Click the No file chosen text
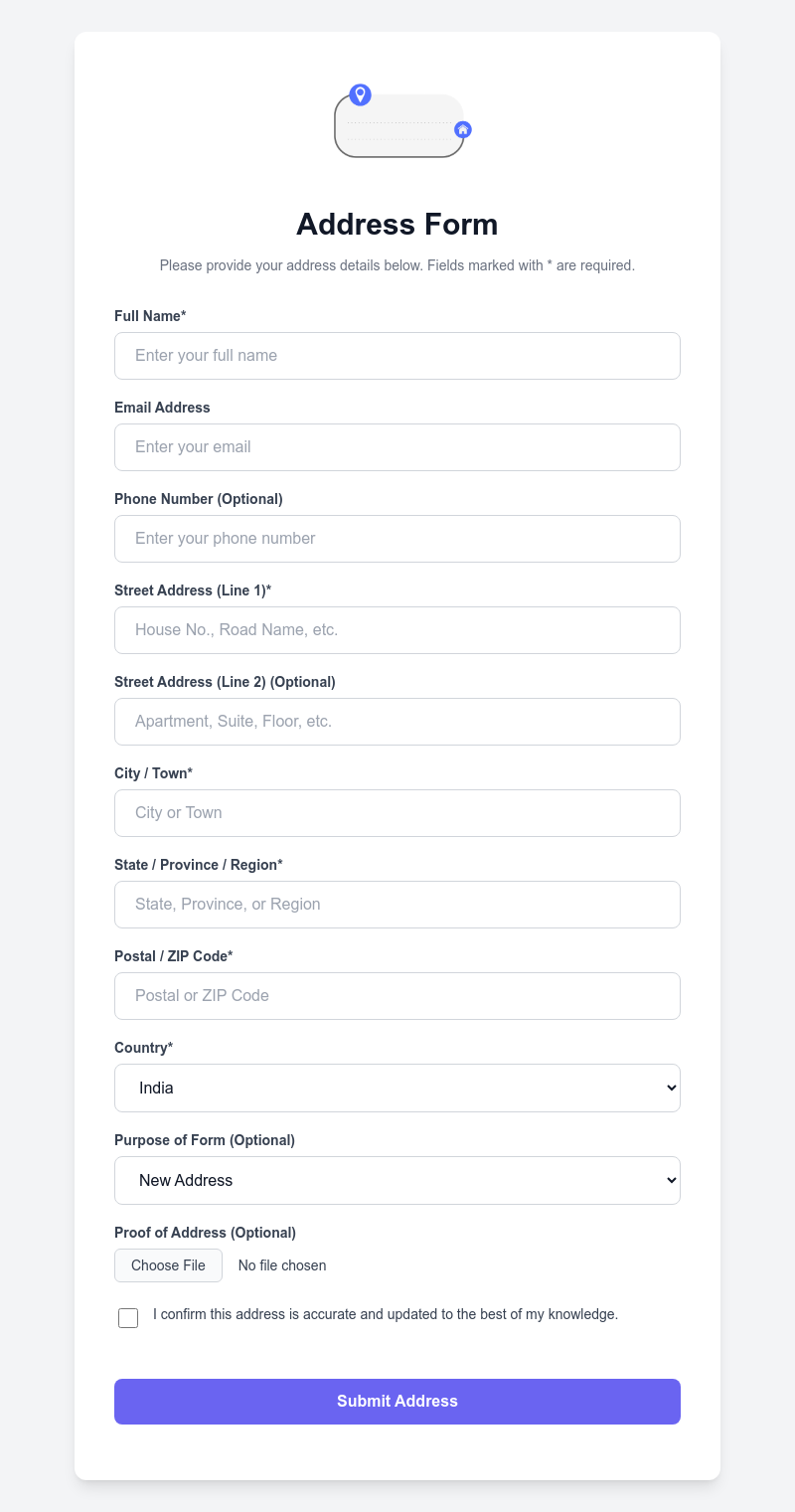The height and width of the screenshot is (1512, 795). tap(281, 1264)
